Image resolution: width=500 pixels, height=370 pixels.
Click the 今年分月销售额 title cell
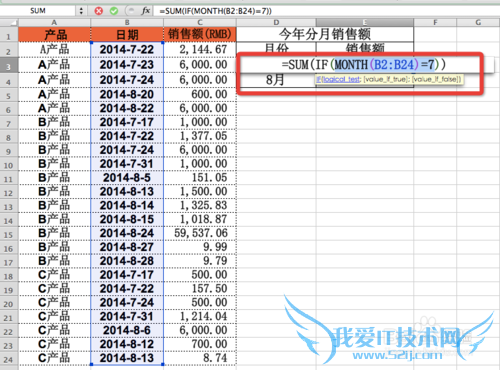[x=325, y=34]
